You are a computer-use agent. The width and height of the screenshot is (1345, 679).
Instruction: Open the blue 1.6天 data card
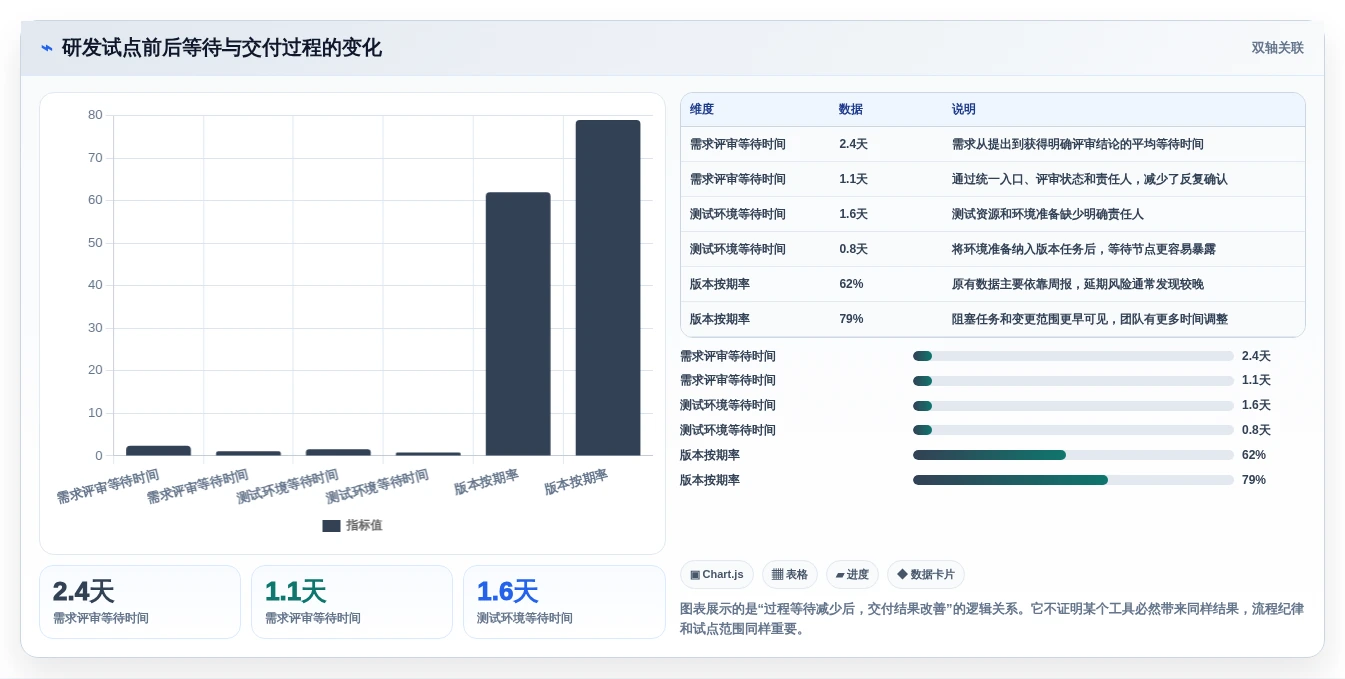tap(564, 602)
